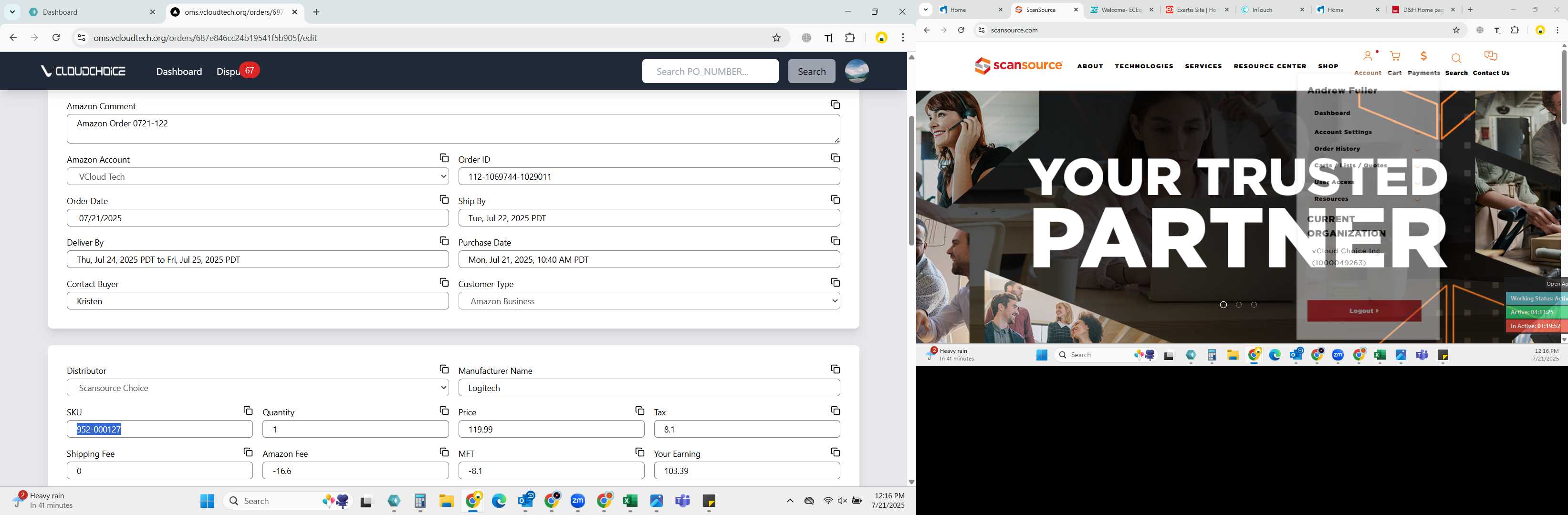Show hidden system tray icons chevron
The height and width of the screenshot is (515, 1568).
pos(789,501)
